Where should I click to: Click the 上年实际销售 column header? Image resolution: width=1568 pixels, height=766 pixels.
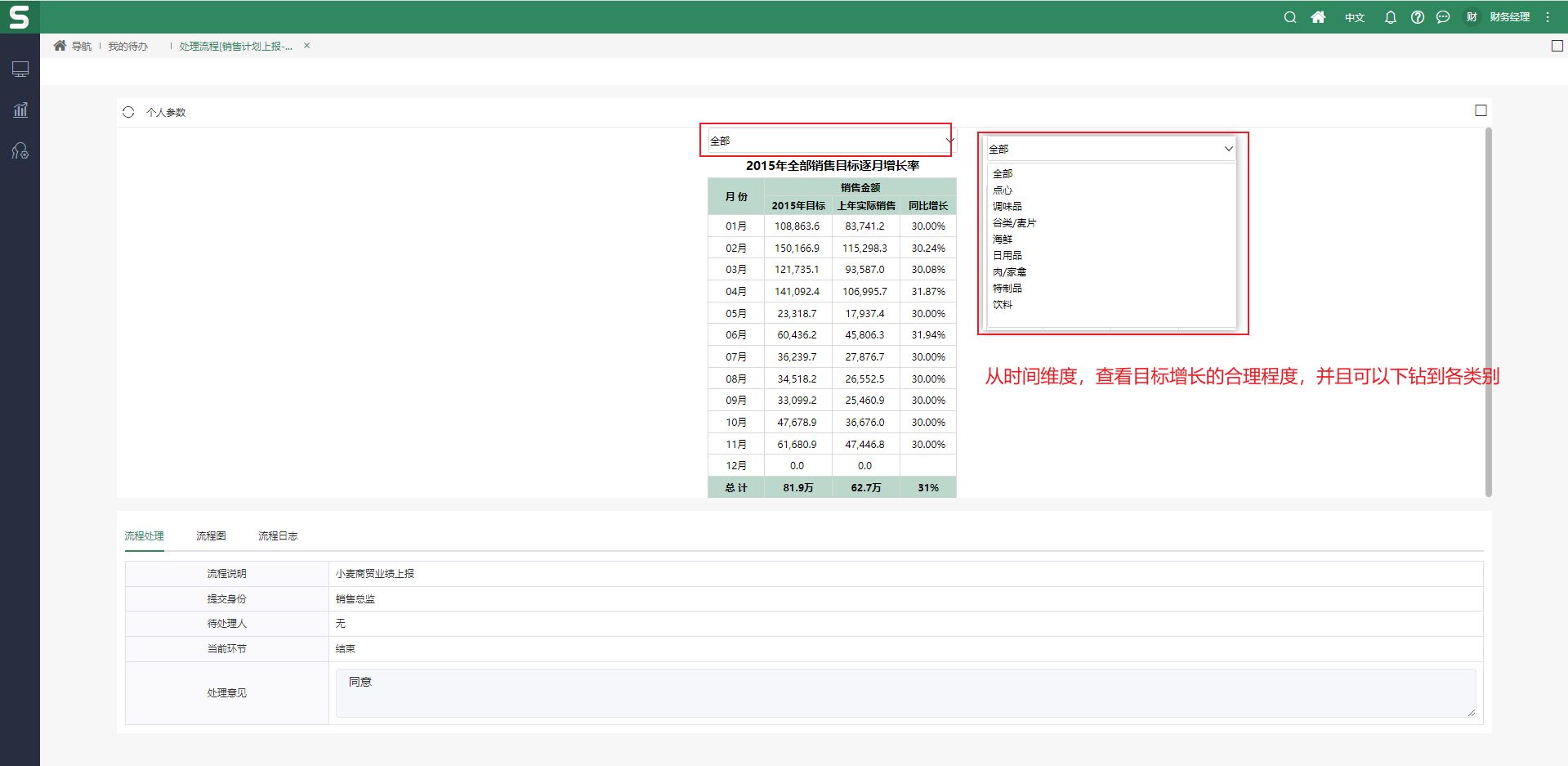[866, 206]
